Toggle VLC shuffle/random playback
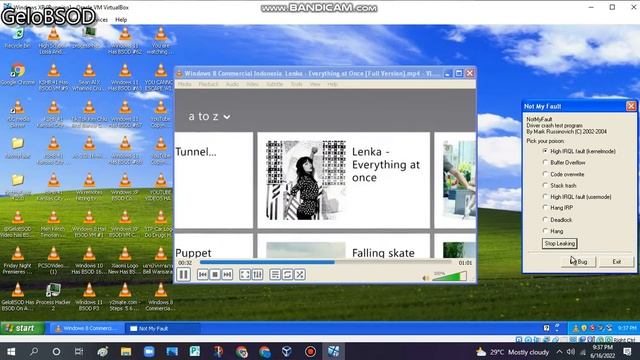Image resolution: width=640 pixels, height=360 pixels. (x=300, y=275)
